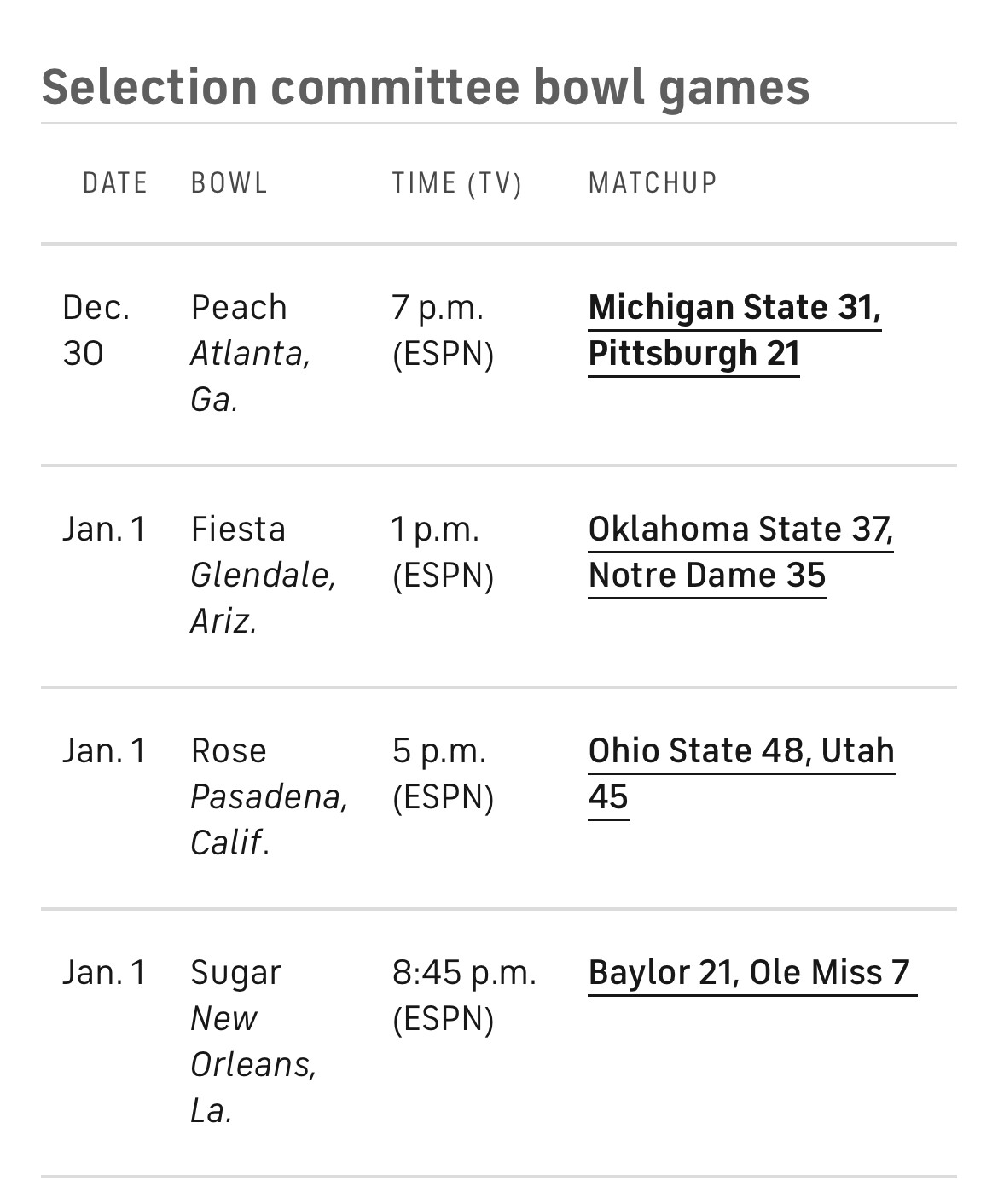This screenshot has height=1204, width=998.
Task: Open Michigan State 31, Pittsburgh 21 recap link
Action: (734, 330)
